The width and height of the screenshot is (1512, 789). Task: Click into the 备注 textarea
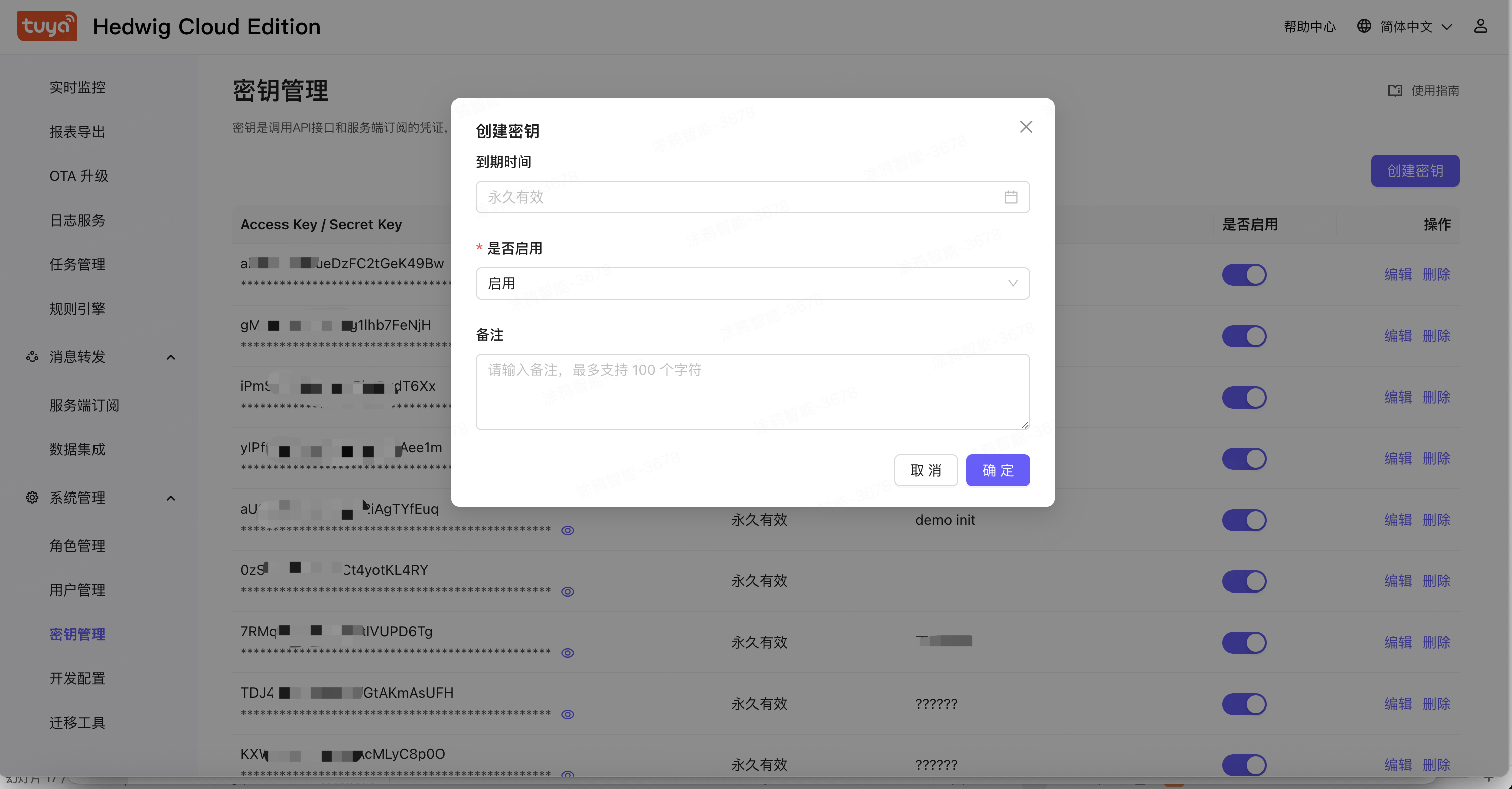(752, 392)
